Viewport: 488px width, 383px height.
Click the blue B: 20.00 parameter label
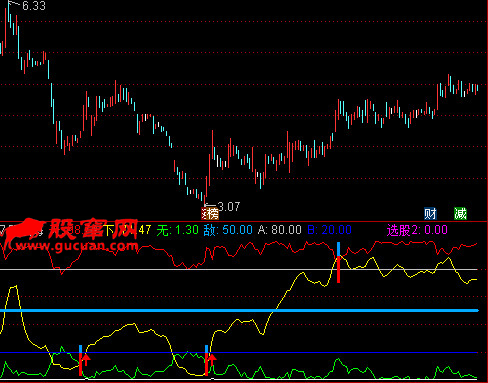point(329,230)
